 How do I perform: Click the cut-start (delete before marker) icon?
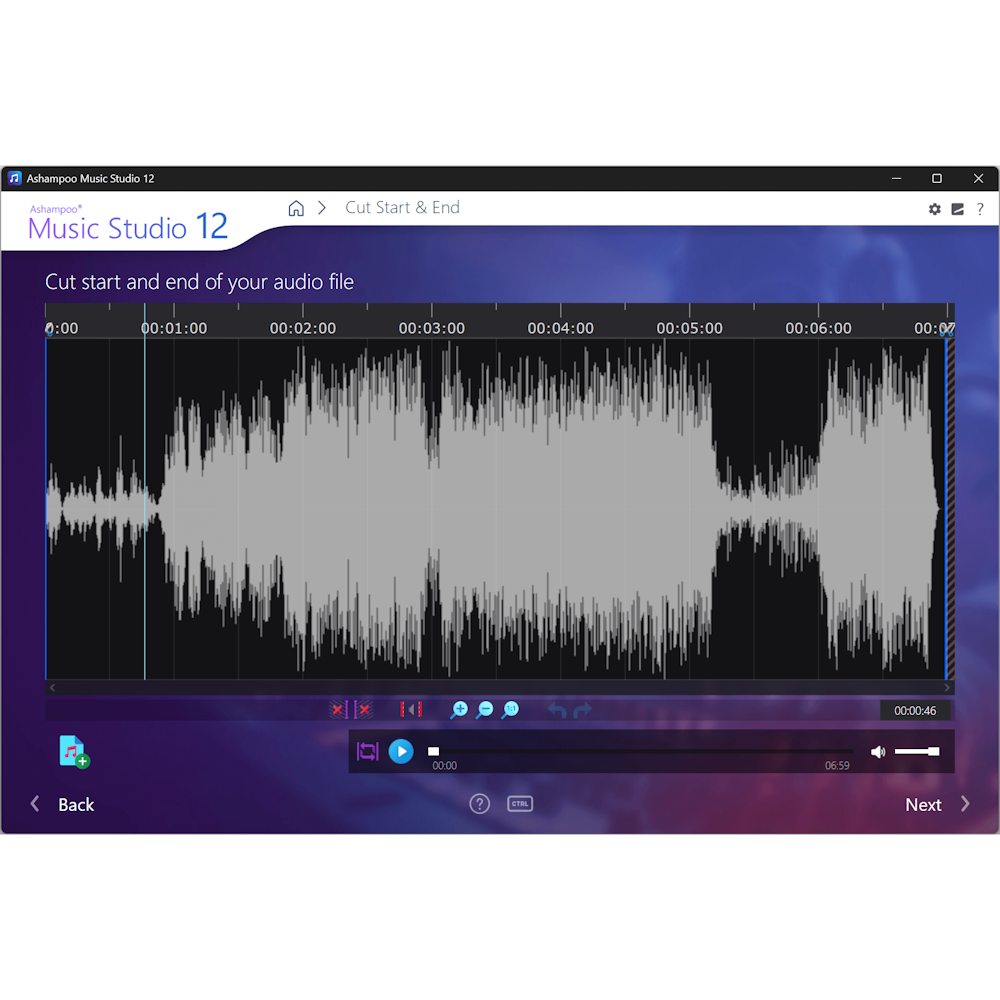coord(339,710)
